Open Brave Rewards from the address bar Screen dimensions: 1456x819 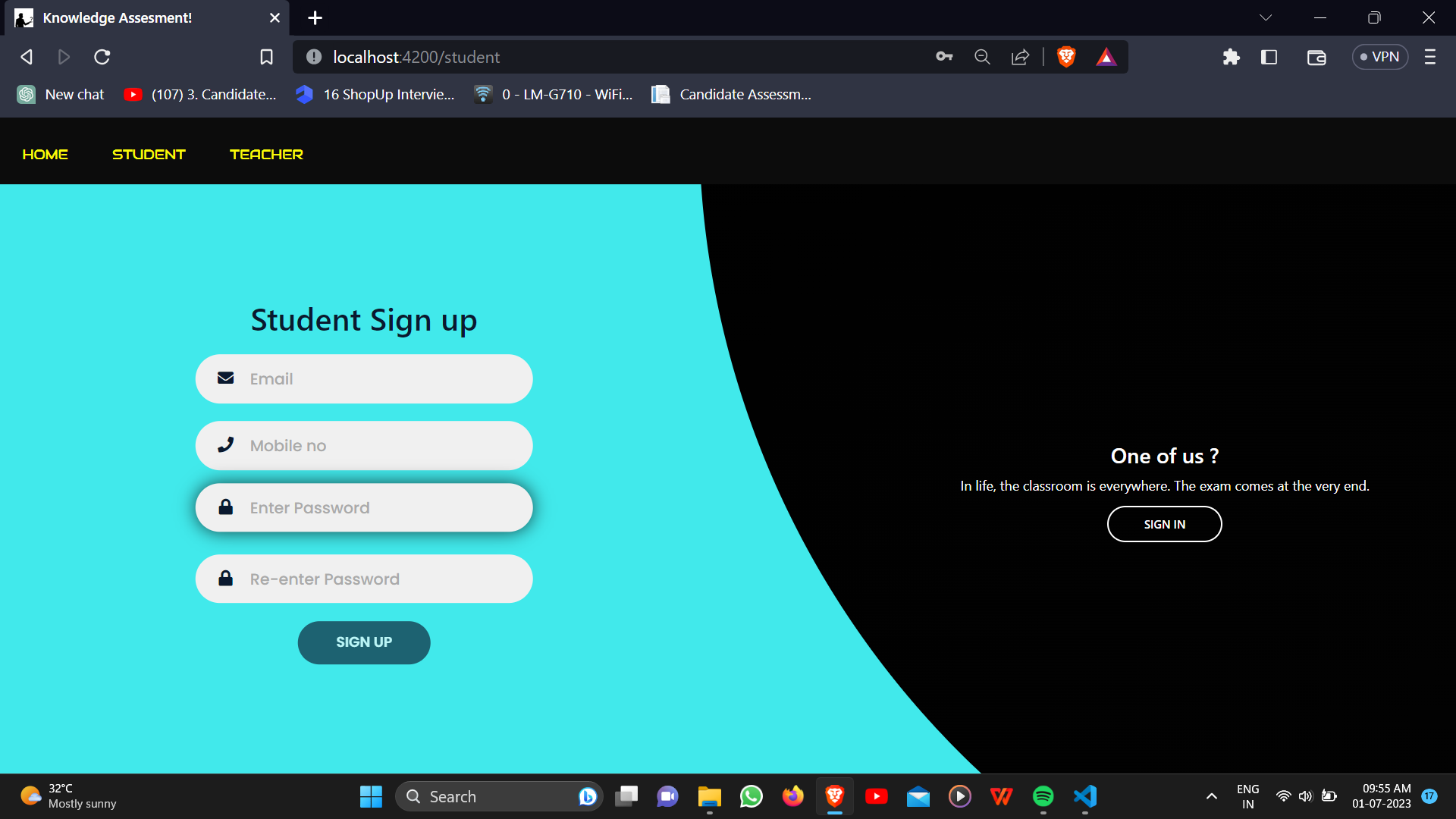1106,57
